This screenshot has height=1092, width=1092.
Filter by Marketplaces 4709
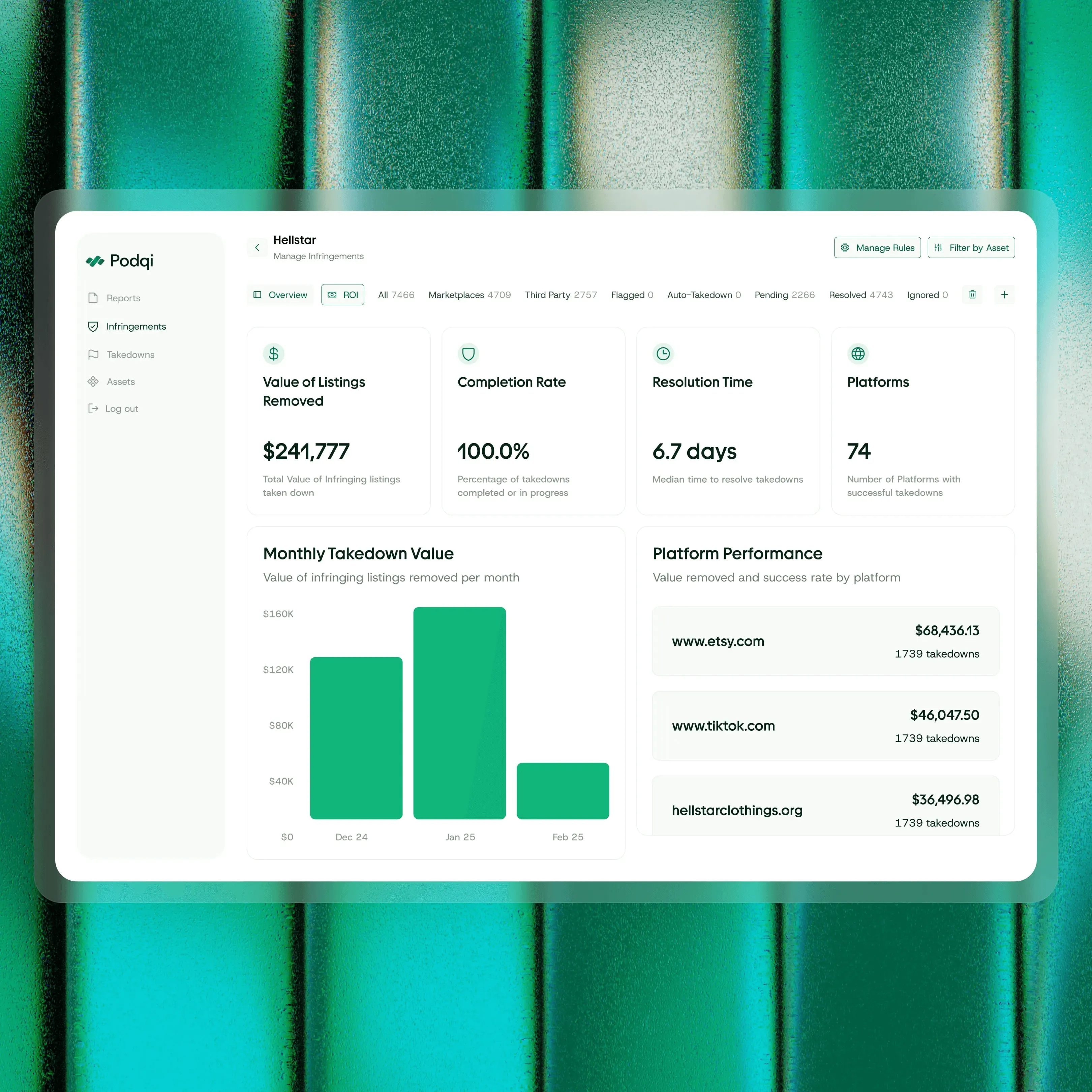(470, 295)
